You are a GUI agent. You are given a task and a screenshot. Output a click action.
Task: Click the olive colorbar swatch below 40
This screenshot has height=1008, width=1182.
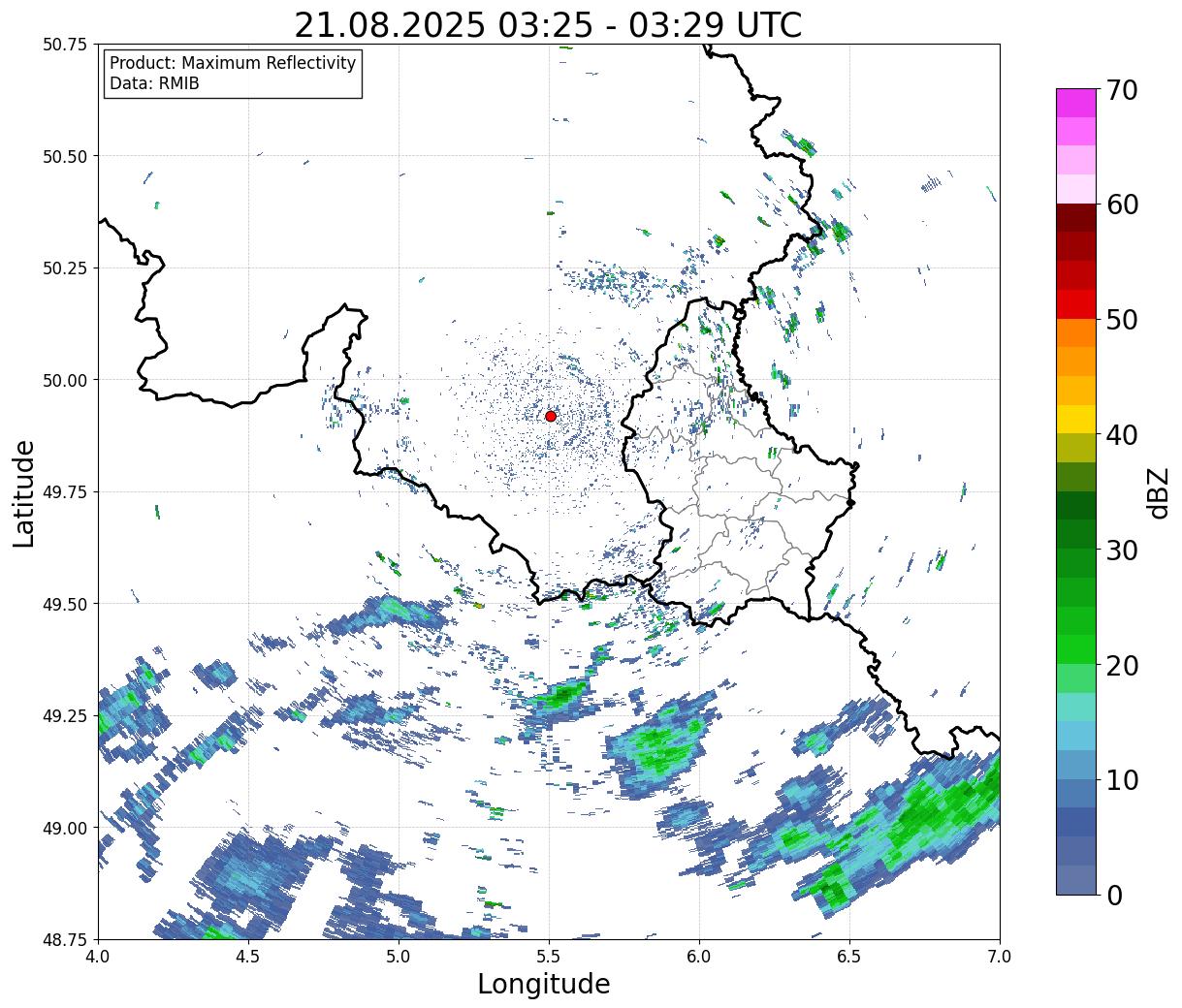[1076, 448]
